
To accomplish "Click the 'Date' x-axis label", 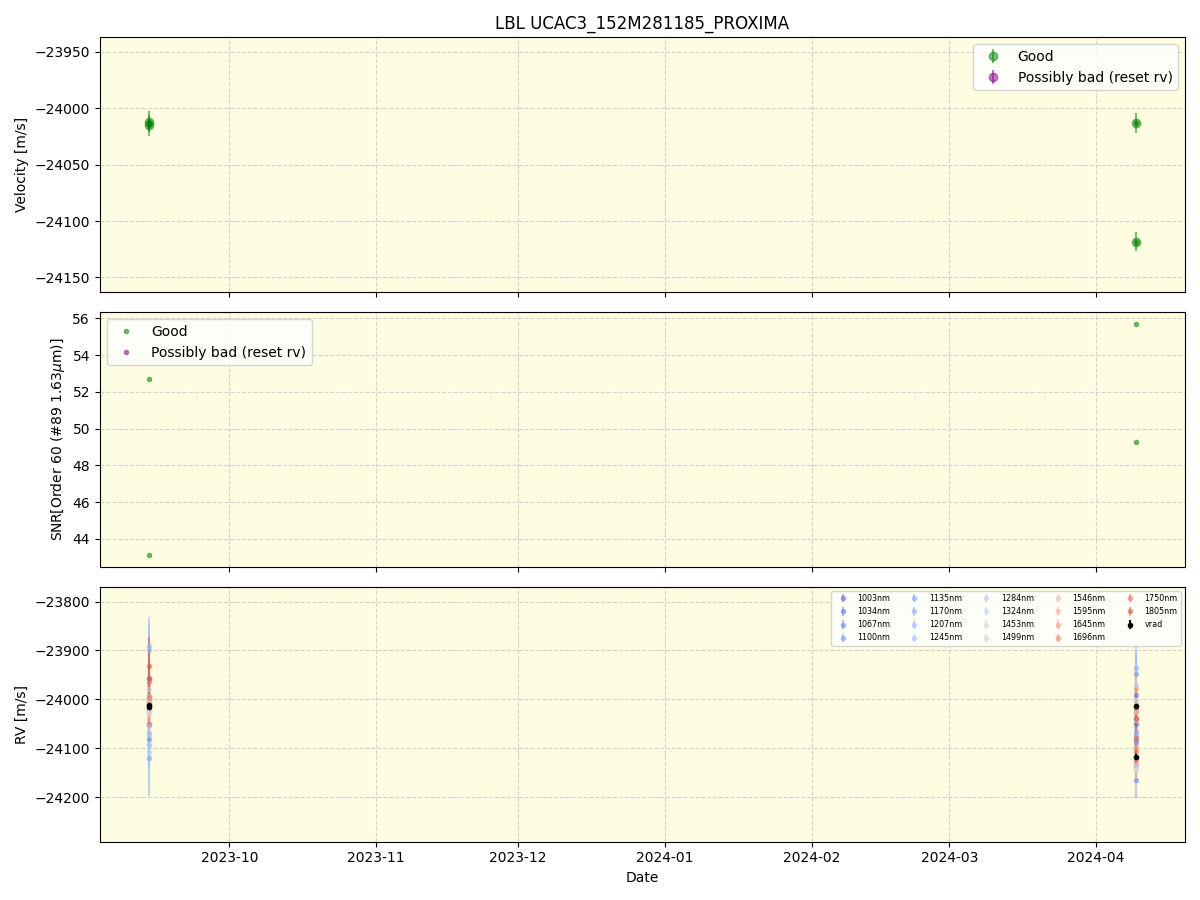I will (x=642, y=877).
